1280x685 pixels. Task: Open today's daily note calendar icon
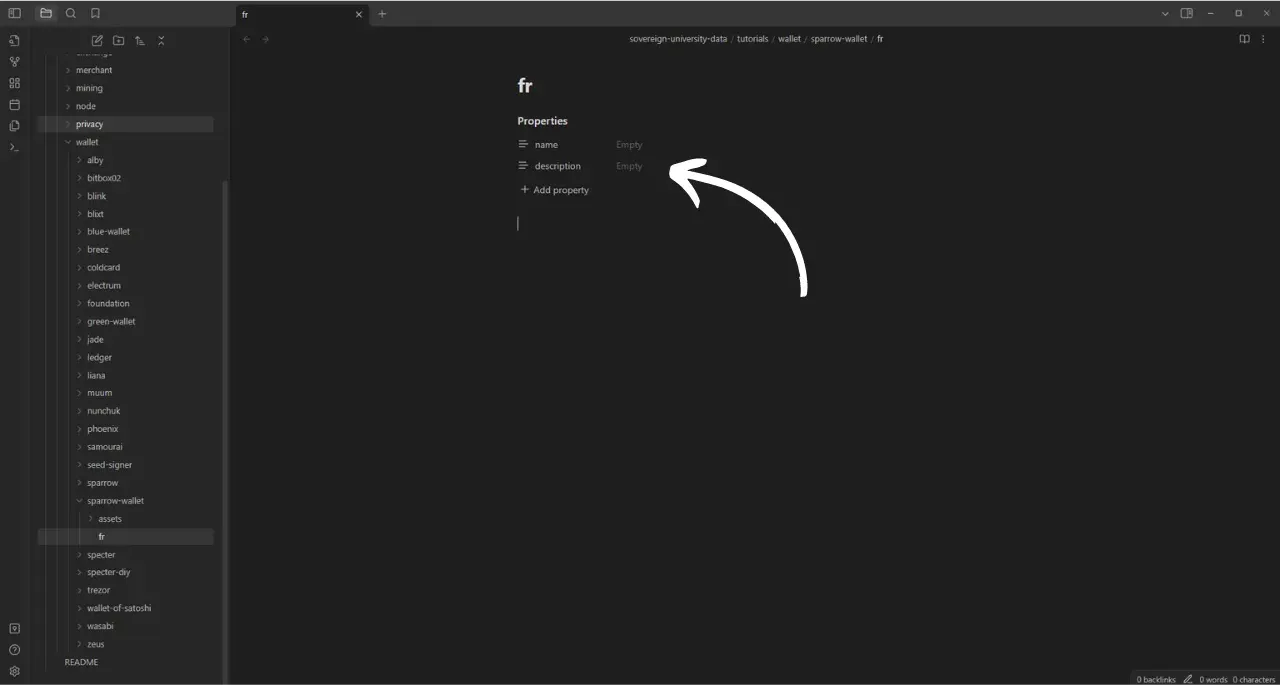point(14,105)
